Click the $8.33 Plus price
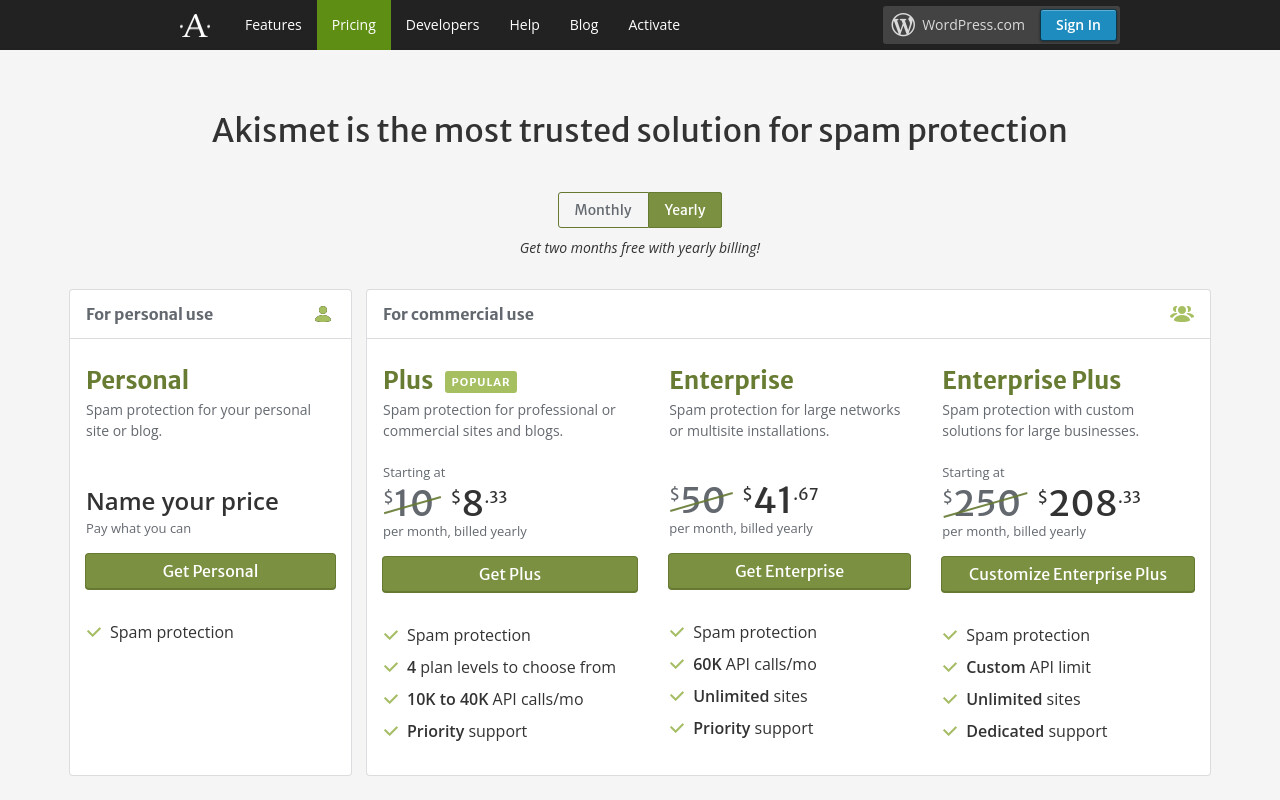Viewport: 1280px width, 800px height. click(x=479, y=501)
